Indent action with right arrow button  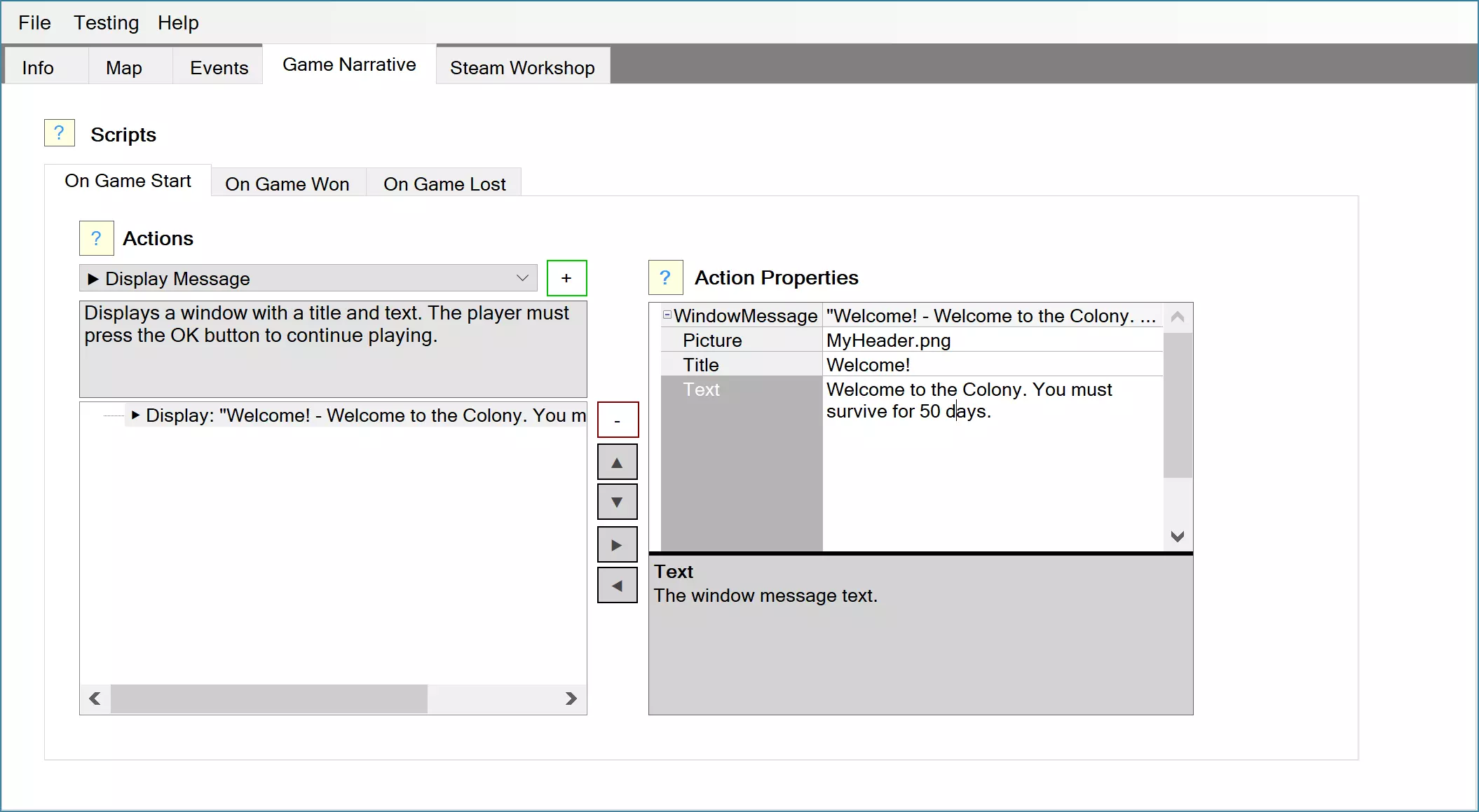617,545
